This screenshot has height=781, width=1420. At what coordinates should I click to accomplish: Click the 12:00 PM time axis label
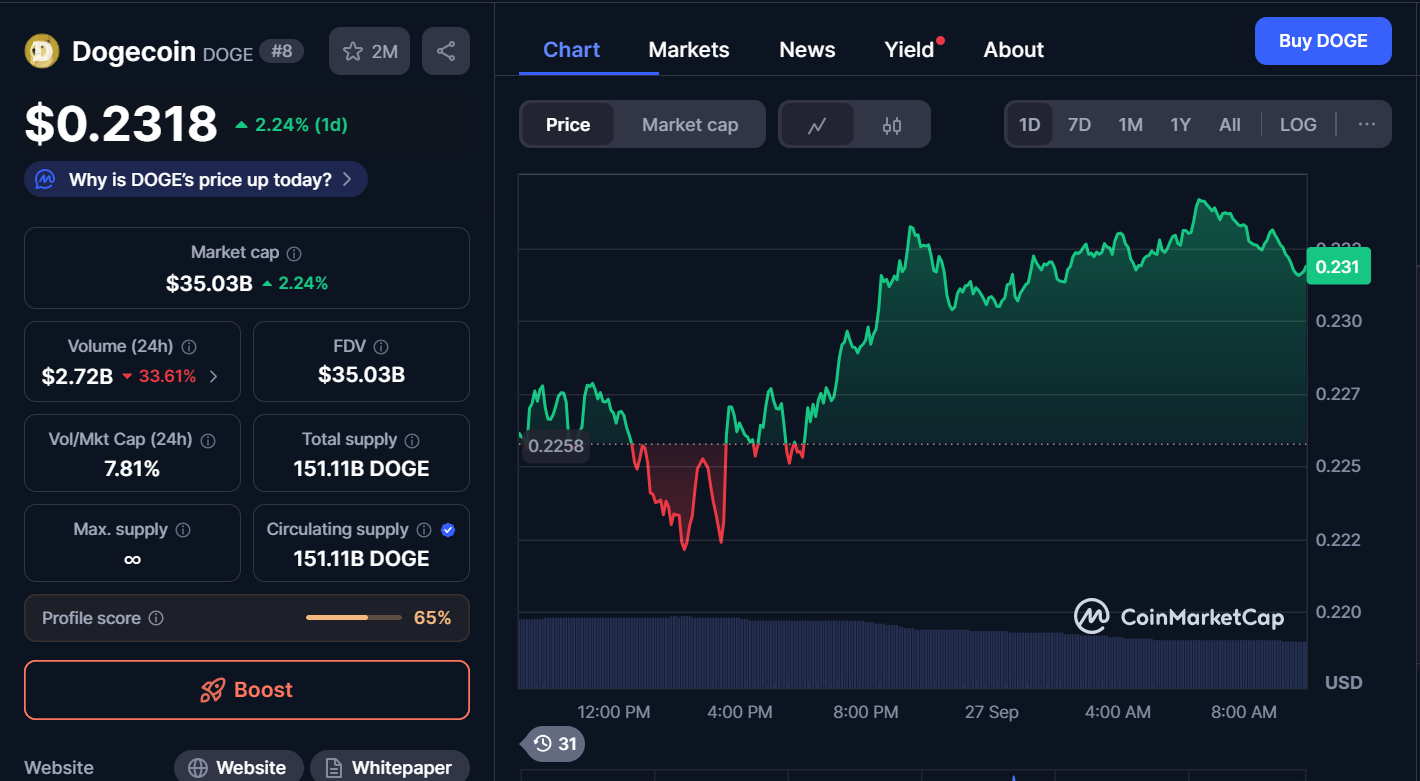614,712
